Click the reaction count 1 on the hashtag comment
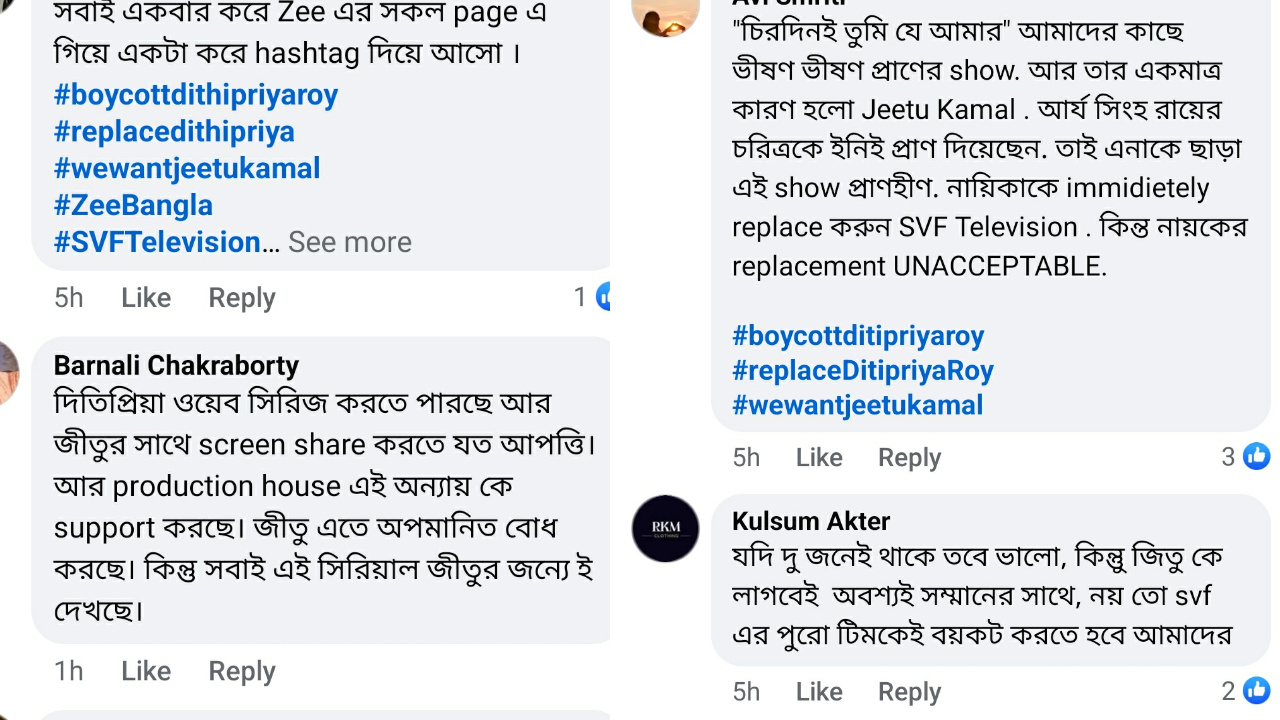1280x720 pixels. [580, 296]
